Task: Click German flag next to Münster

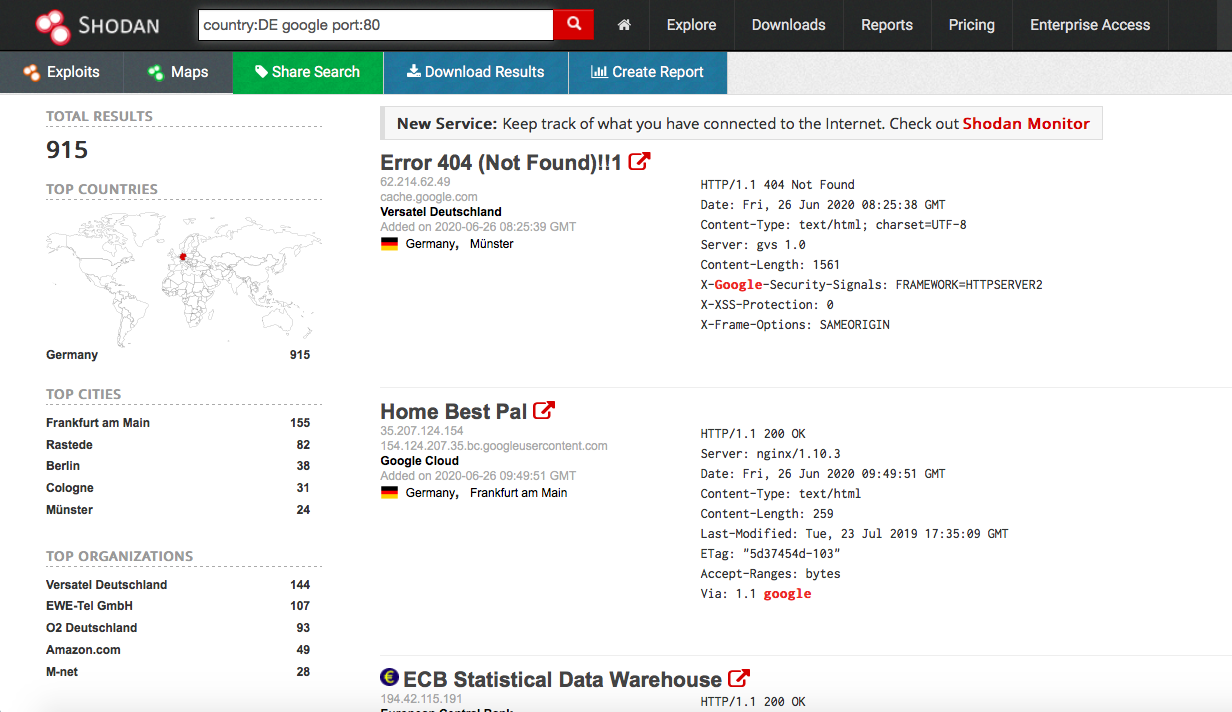Action: (389, 244)
